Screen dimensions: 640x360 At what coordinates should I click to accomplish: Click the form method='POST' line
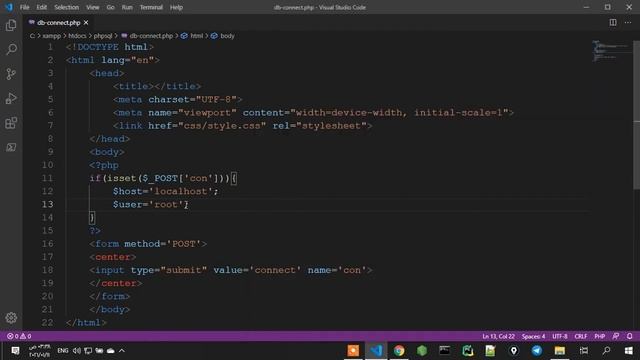[x=148, y=244]
